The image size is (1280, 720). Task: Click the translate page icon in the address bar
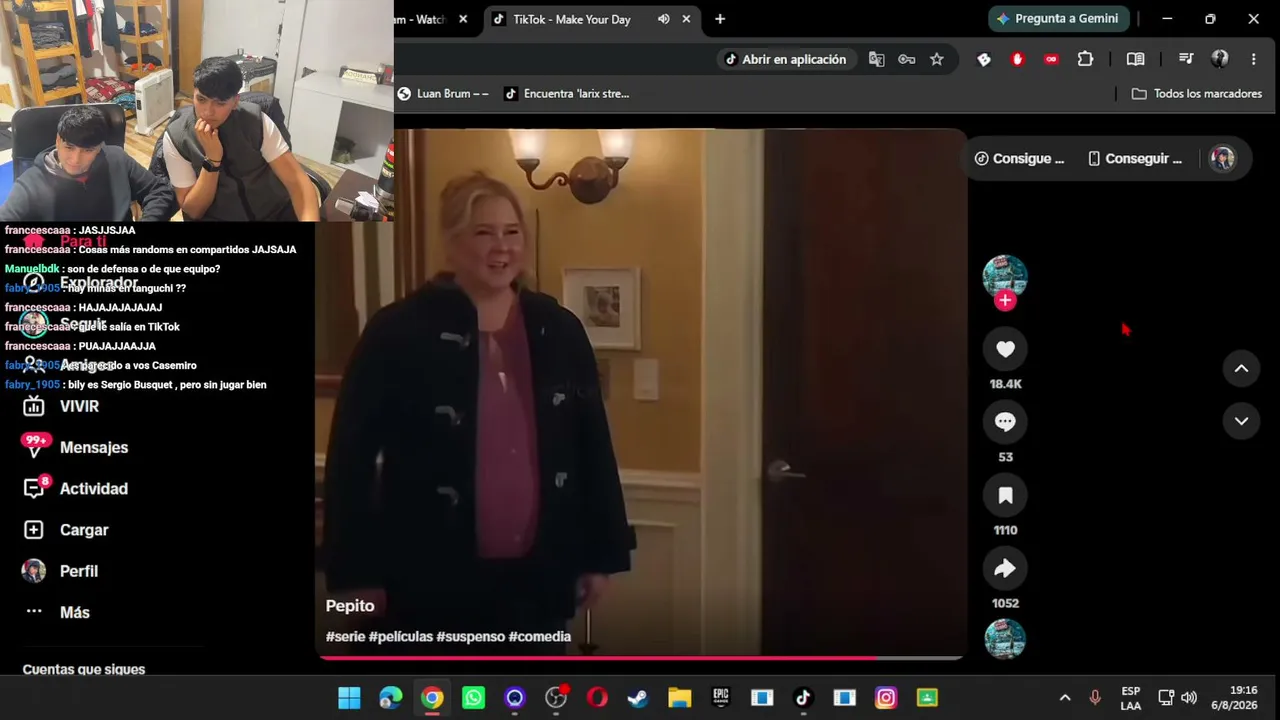(877, 59)
